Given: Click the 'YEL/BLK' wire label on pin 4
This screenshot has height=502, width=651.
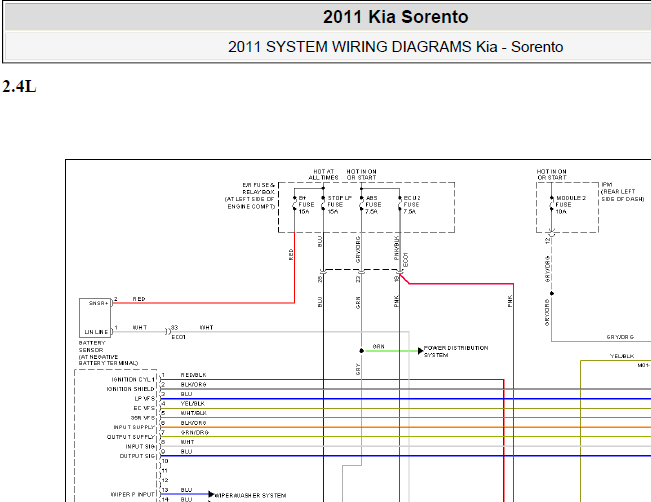Looking at the screenshot, I should coord(193,404).
